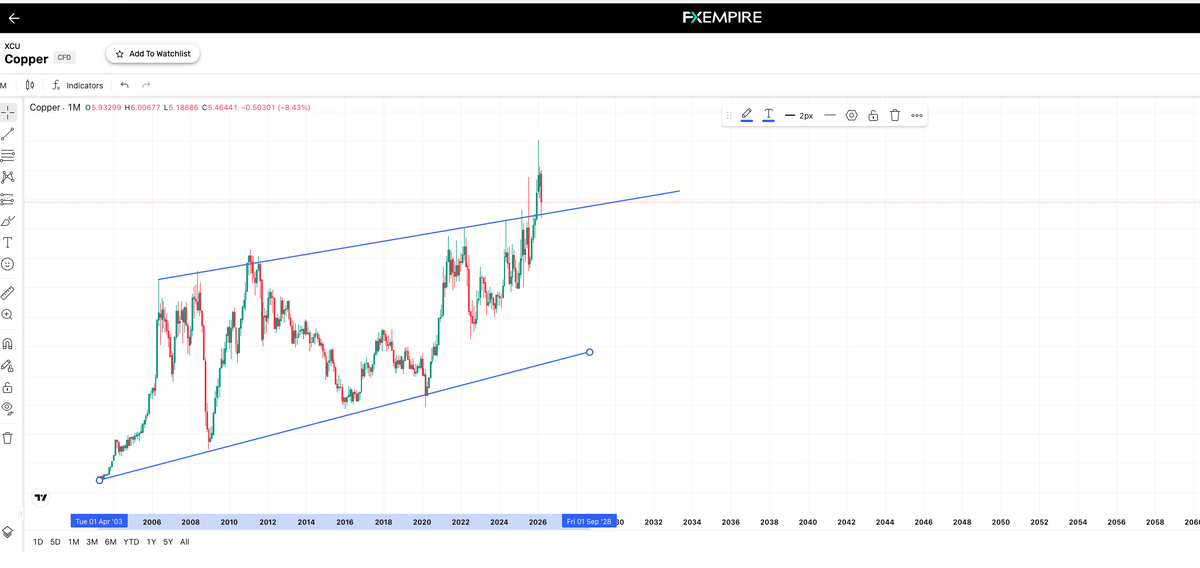Open the emoji icons tool

pyautogui.click(x=8, y=264)
